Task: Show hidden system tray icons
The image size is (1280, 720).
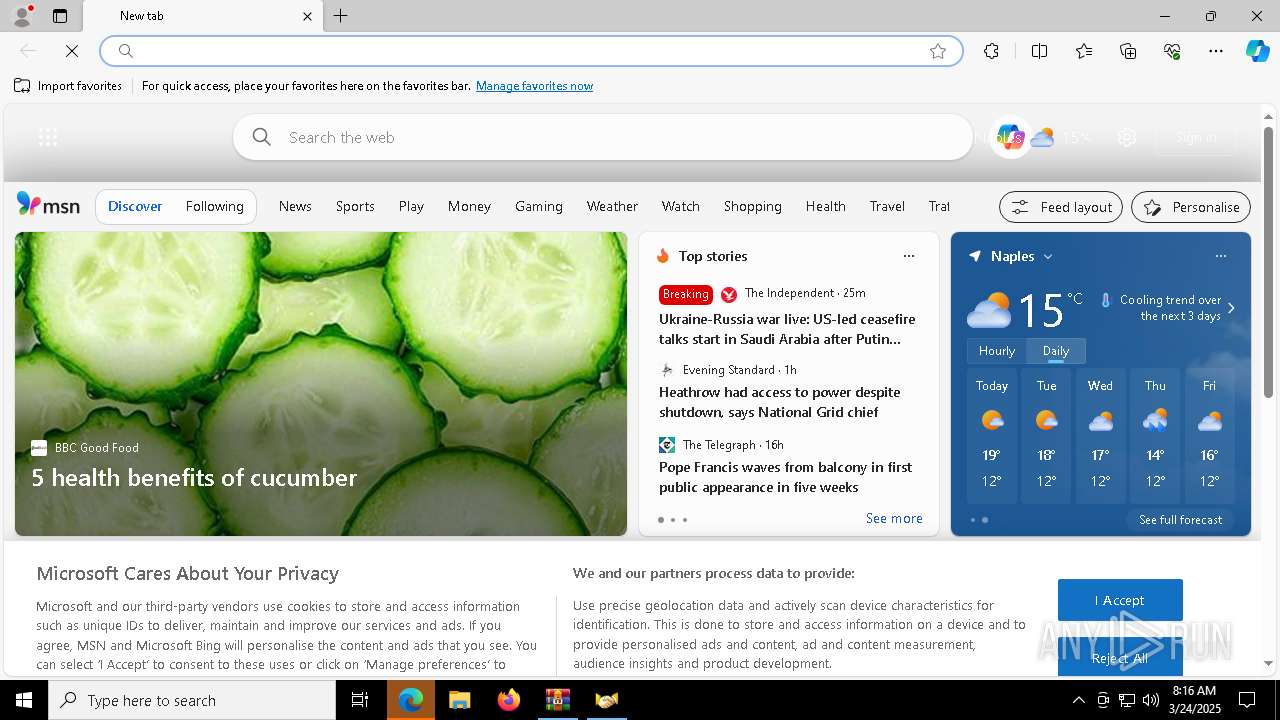Action: tap(1078, 700)
